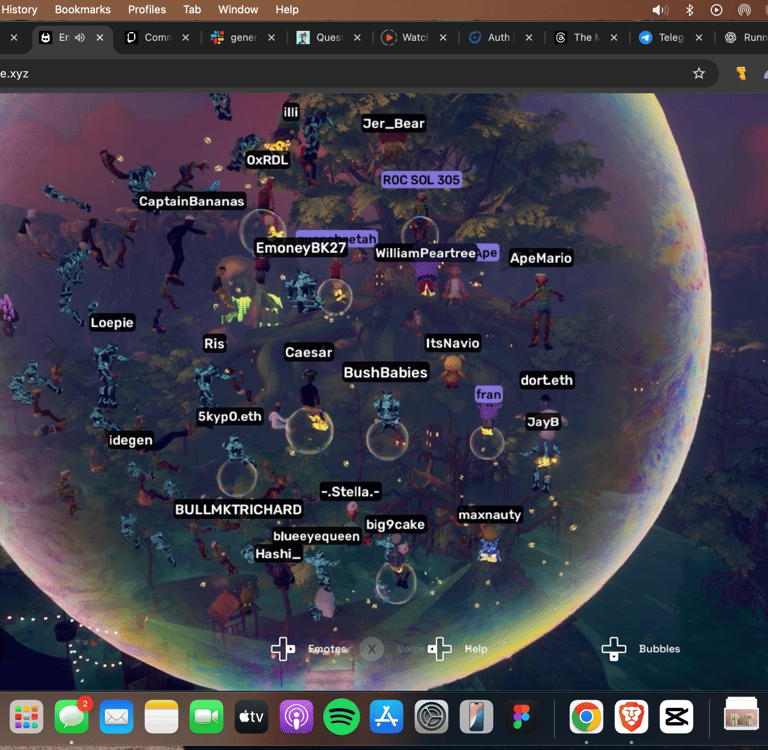This screenshot has width=768, height=750.
Task: Open the Bookmarks menu
Action: [x=83, y=9]
